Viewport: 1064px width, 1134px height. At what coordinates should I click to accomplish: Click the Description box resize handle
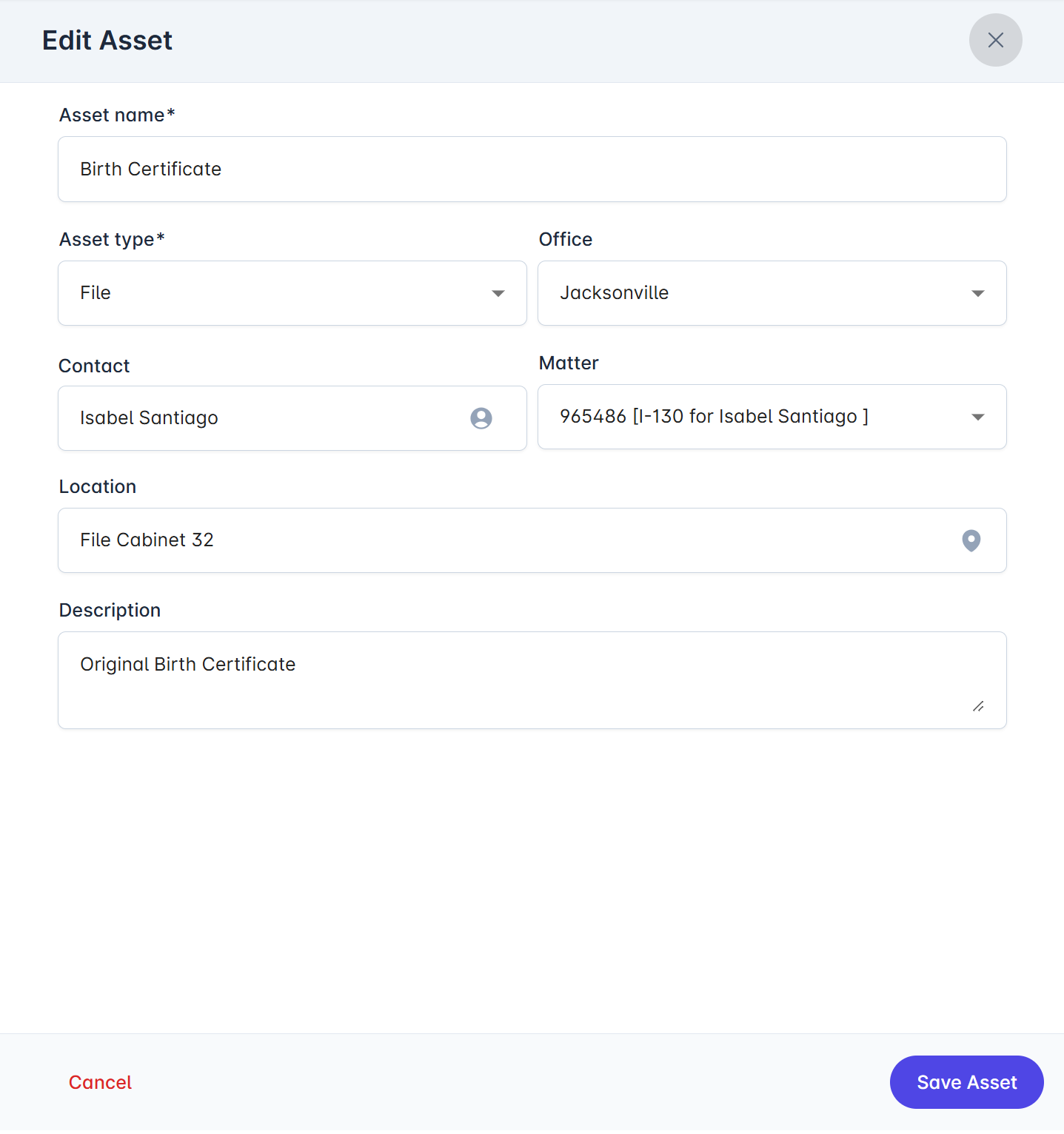[x=978, y=707]
